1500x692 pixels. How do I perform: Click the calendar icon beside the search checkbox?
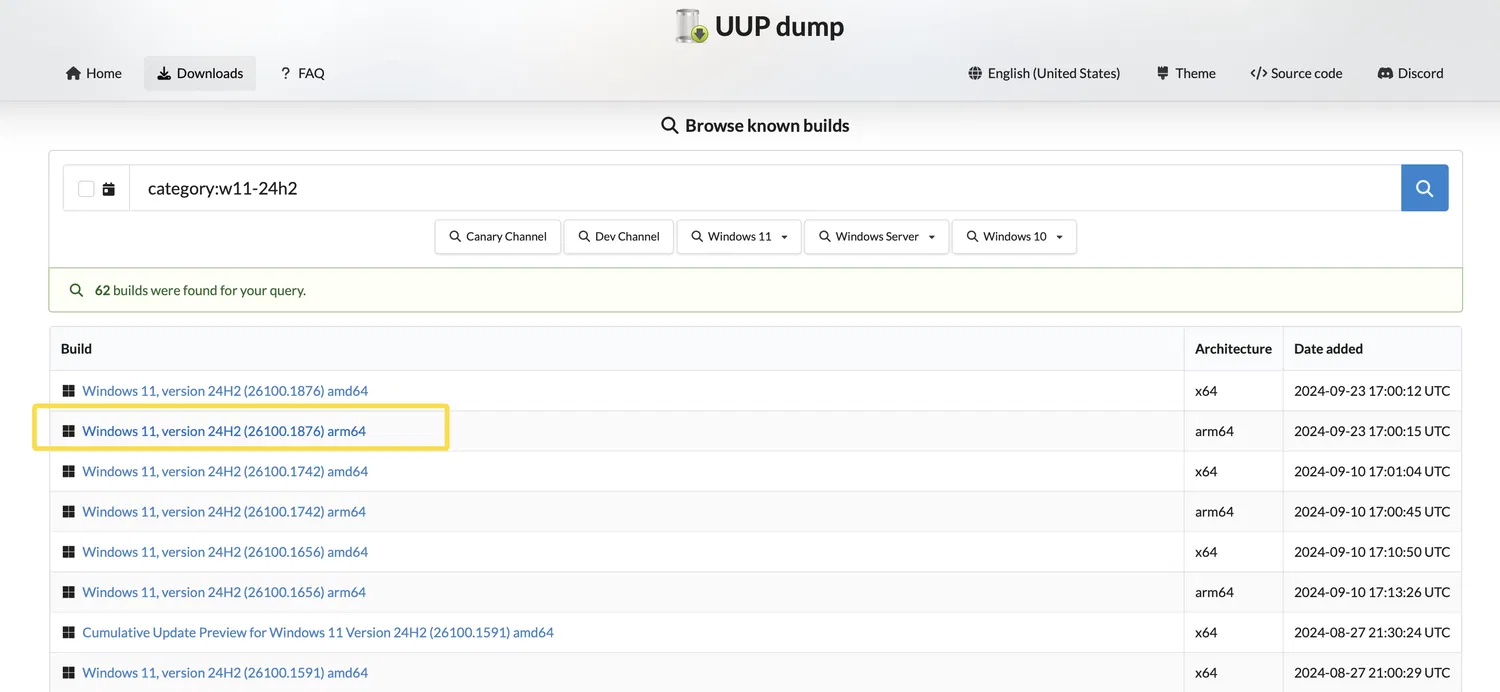[109, 189]
